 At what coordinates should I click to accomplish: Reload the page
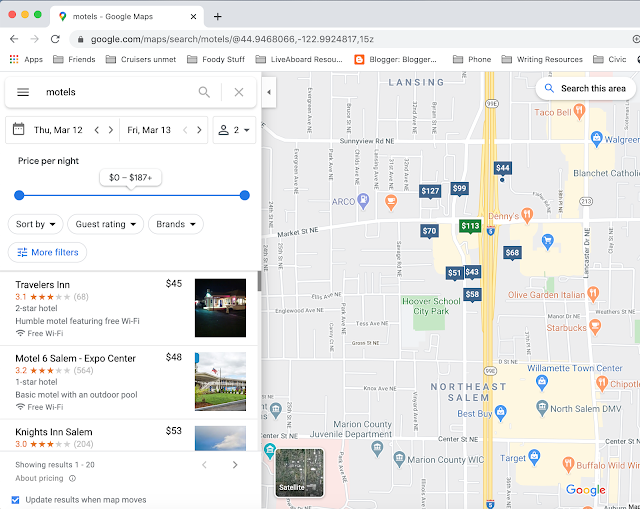click(55, 39)
